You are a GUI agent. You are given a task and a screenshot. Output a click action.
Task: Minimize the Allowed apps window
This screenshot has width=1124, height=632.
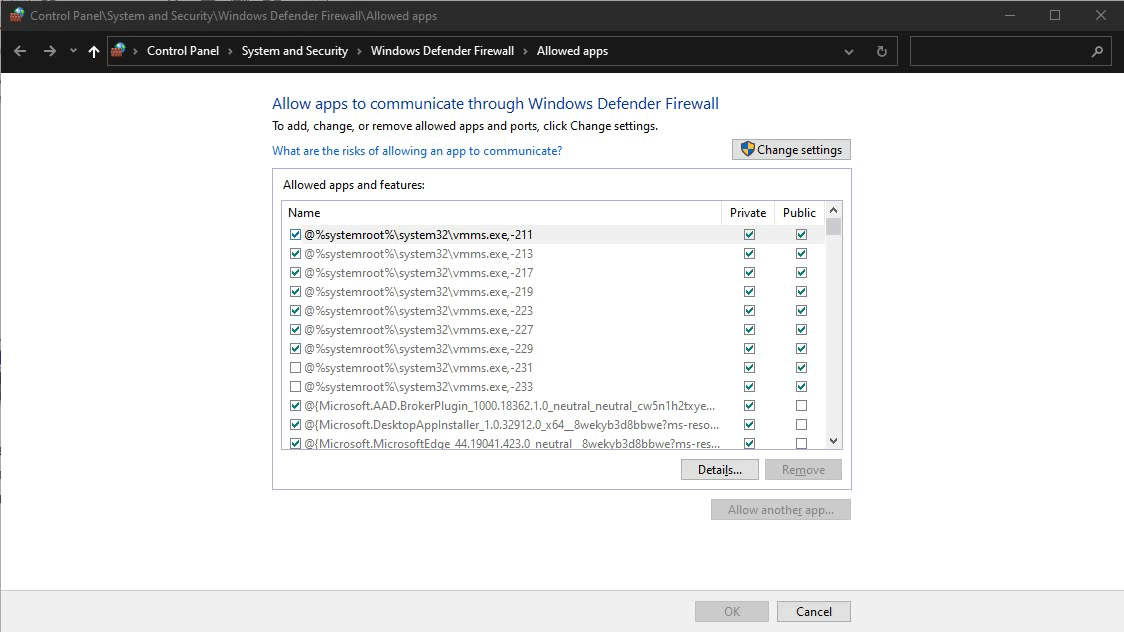1010,15
